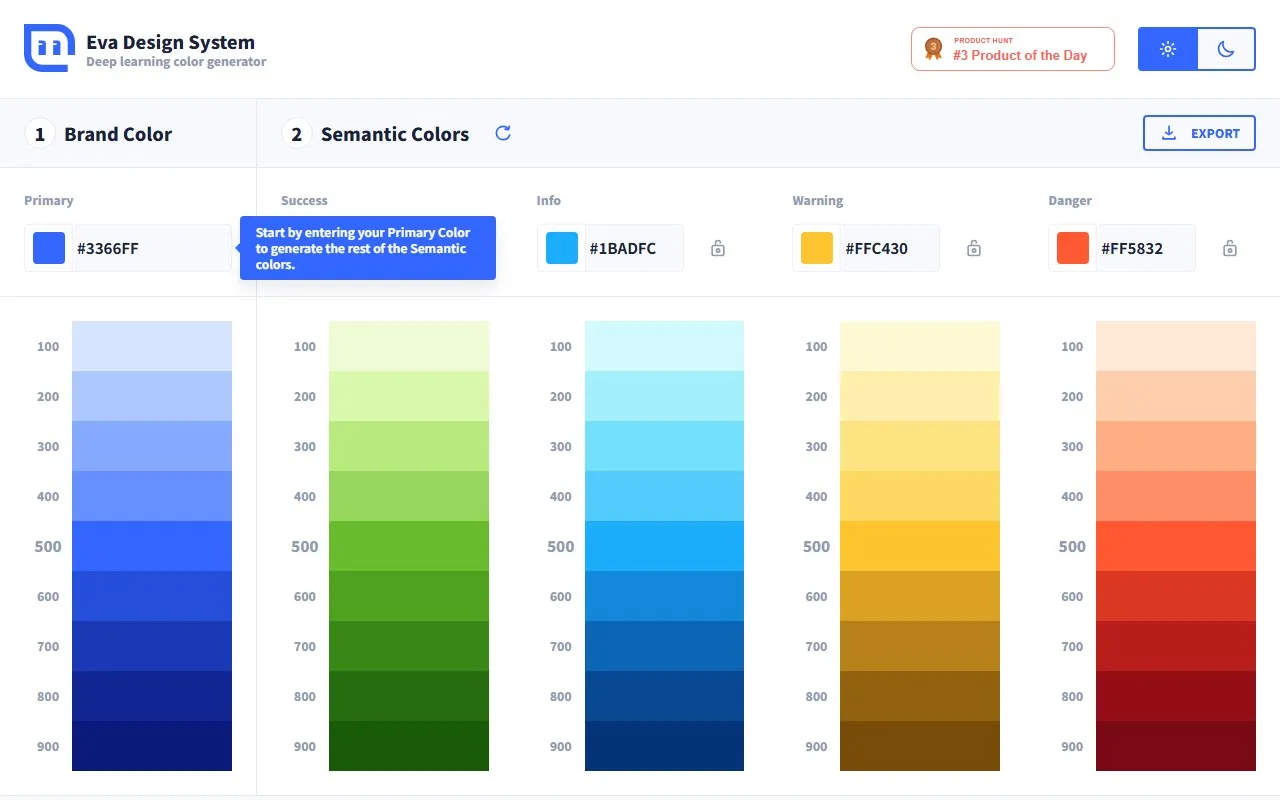The width and height of the screenshot is (1280, 800).
Task: Click the Info 500 color shade swatch
Action: click(x=664, y=546)
